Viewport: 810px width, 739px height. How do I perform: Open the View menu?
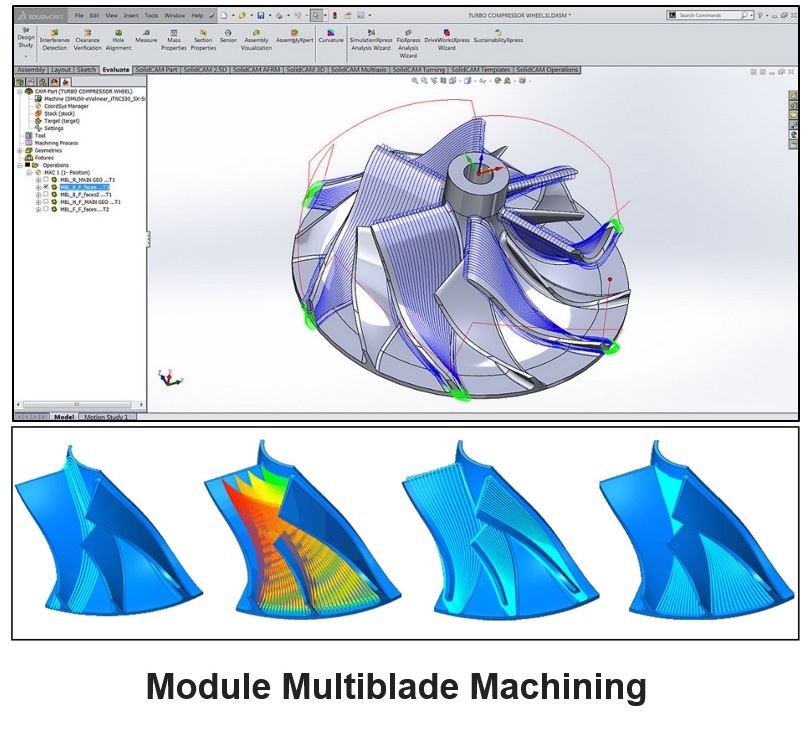112,15
